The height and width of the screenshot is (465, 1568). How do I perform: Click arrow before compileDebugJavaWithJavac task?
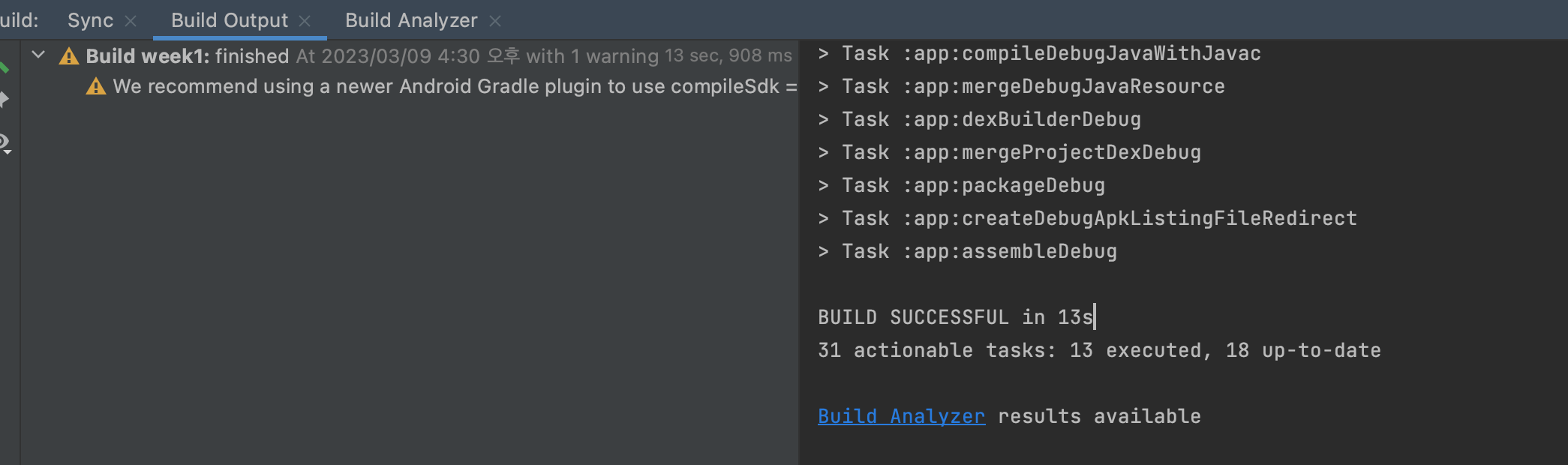tap(824, 53)
